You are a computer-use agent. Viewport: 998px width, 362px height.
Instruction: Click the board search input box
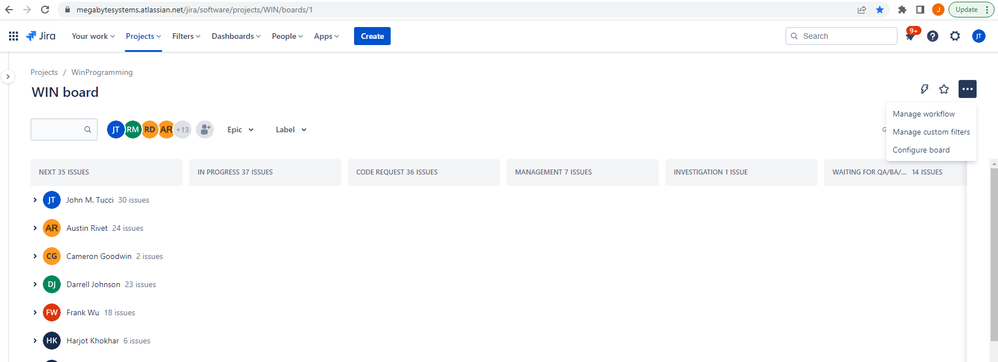coord(64,129)
